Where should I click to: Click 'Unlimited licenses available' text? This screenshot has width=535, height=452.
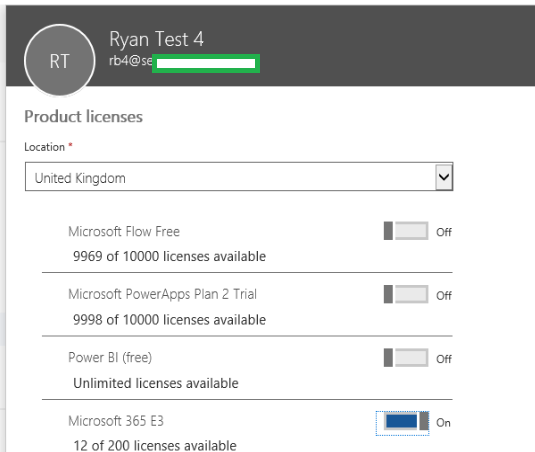pyautogui.click(x=156, y=383)
